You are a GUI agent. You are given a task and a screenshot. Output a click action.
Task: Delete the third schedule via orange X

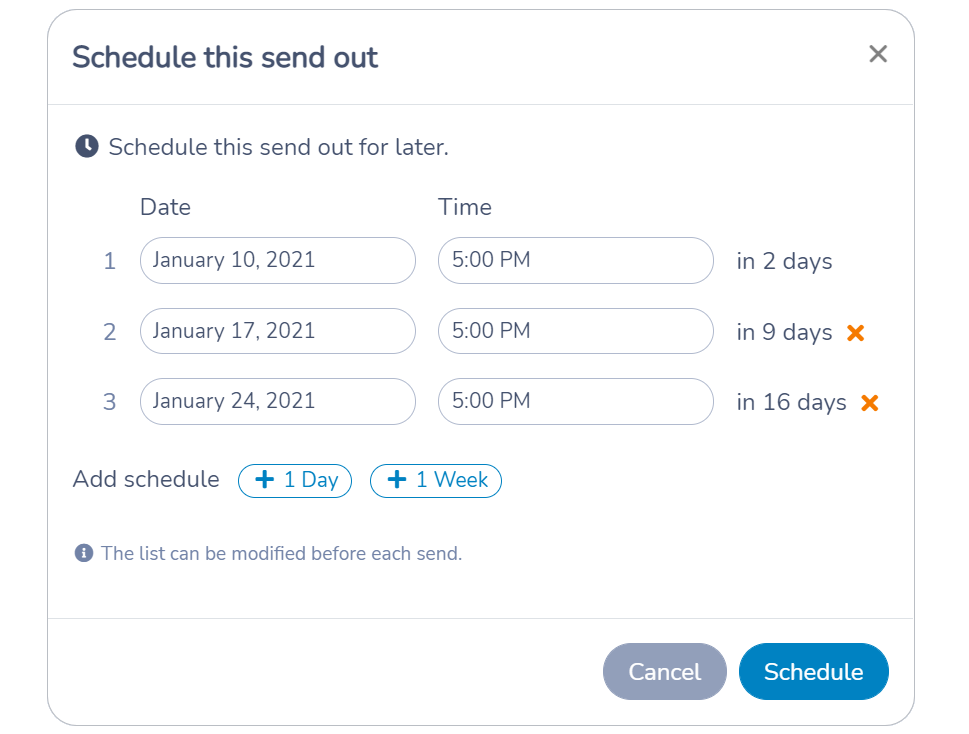click(x=870, y=403)
